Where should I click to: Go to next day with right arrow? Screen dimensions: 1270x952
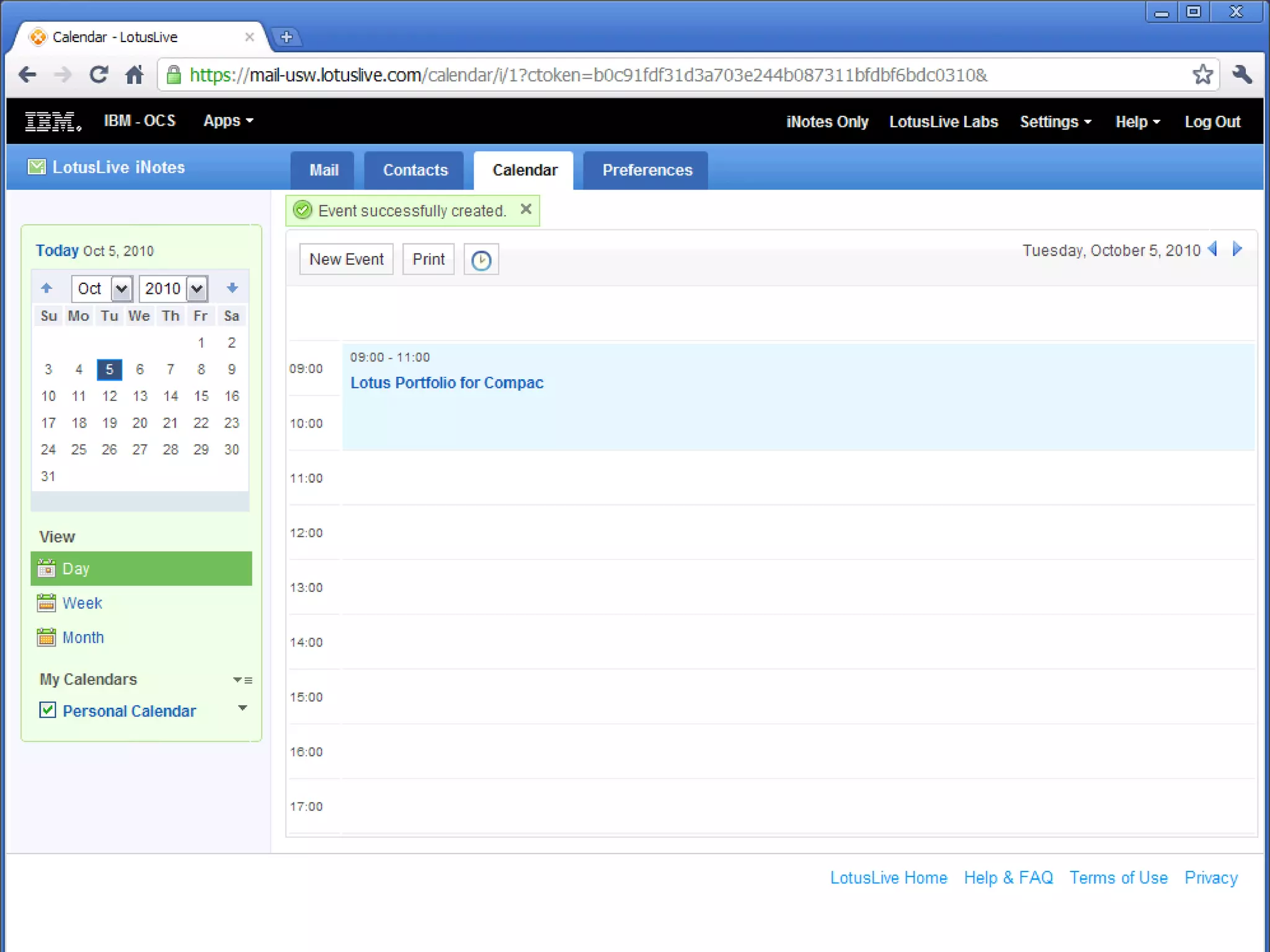point(1237,249)
